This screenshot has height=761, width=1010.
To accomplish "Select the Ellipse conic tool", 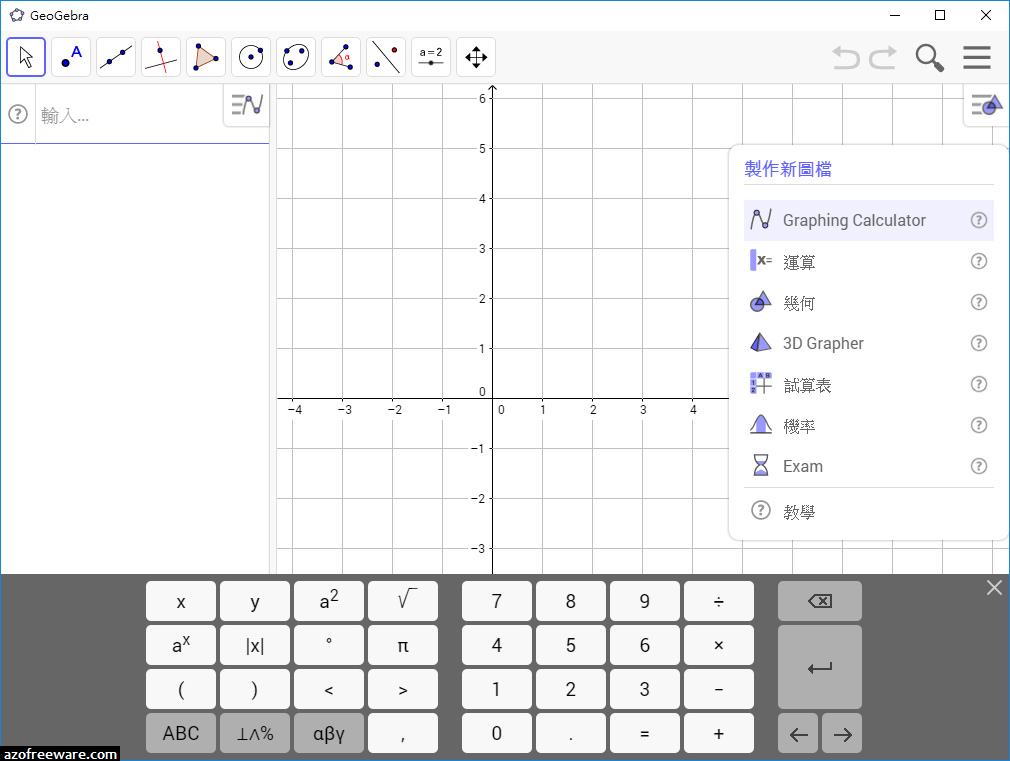I will point(296,57).
